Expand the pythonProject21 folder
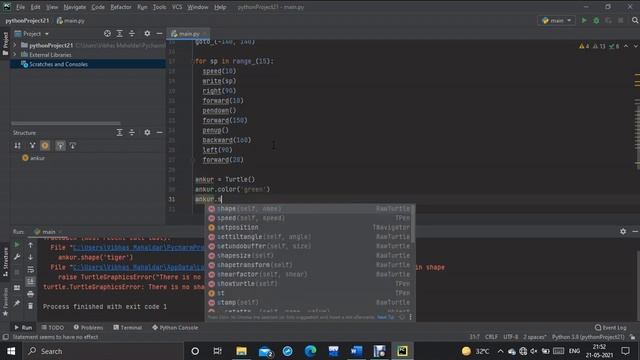Screen dimensions: 640x360 pos(15,45)
